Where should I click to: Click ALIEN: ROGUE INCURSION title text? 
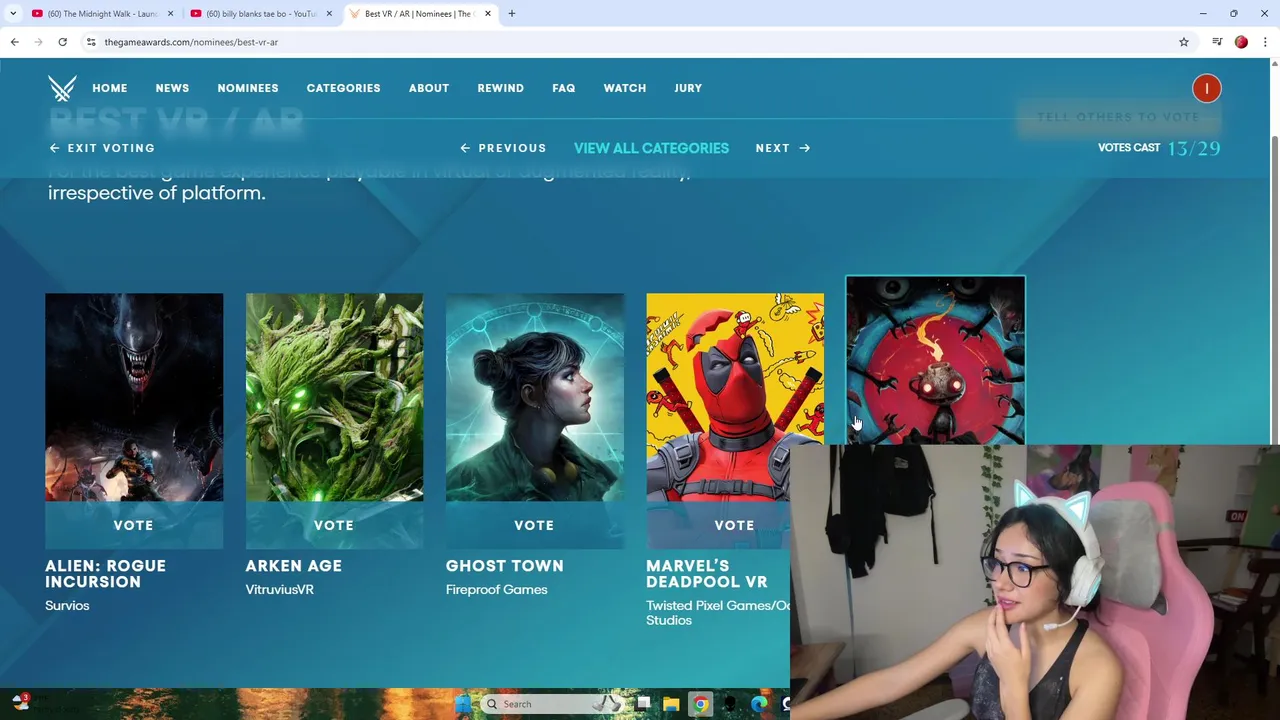pos(105,574)
